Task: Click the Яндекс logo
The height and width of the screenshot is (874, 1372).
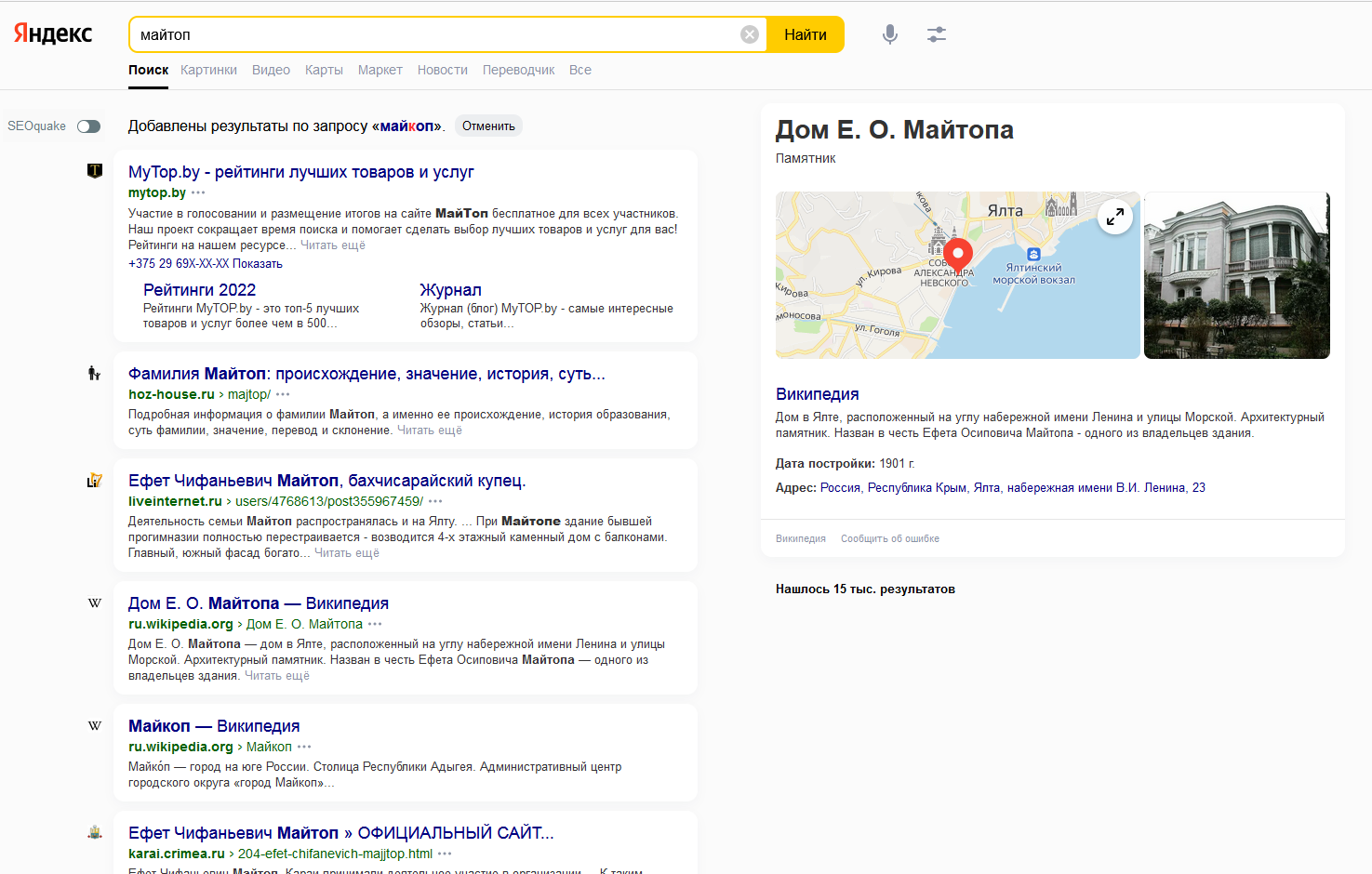Action: pos(53,33)
